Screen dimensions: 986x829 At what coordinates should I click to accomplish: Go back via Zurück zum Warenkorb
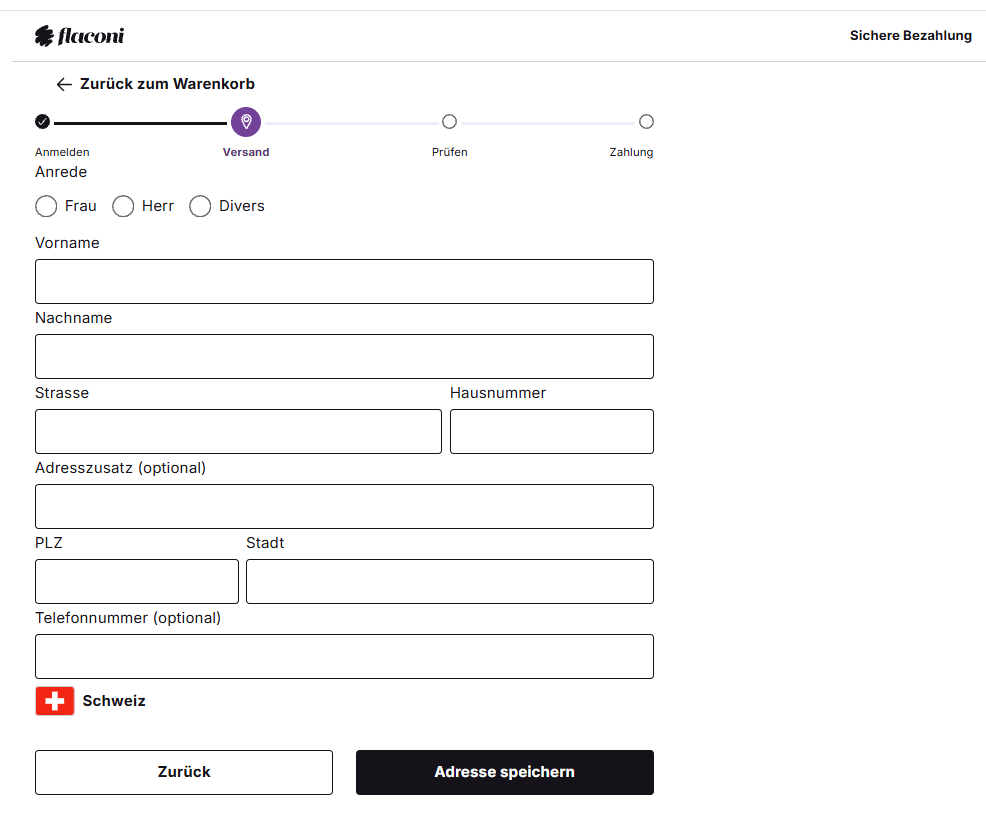(155, 84)
